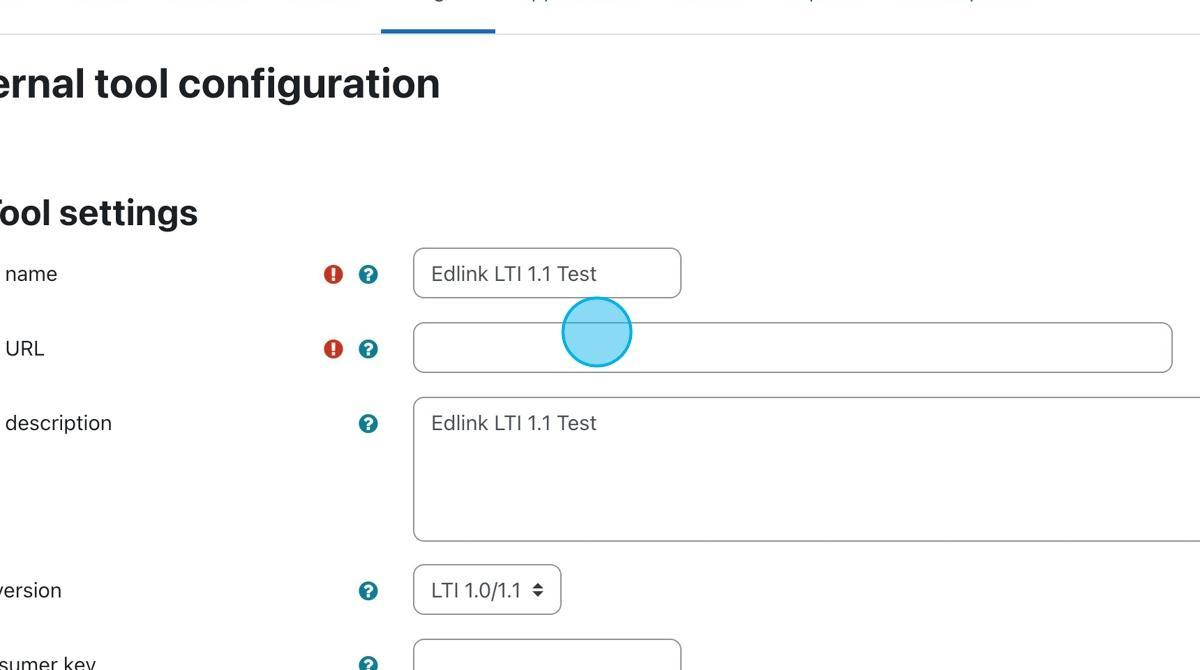Open the help popup for Tool description
1200x670 pixels.
click(x=368, y=423)
